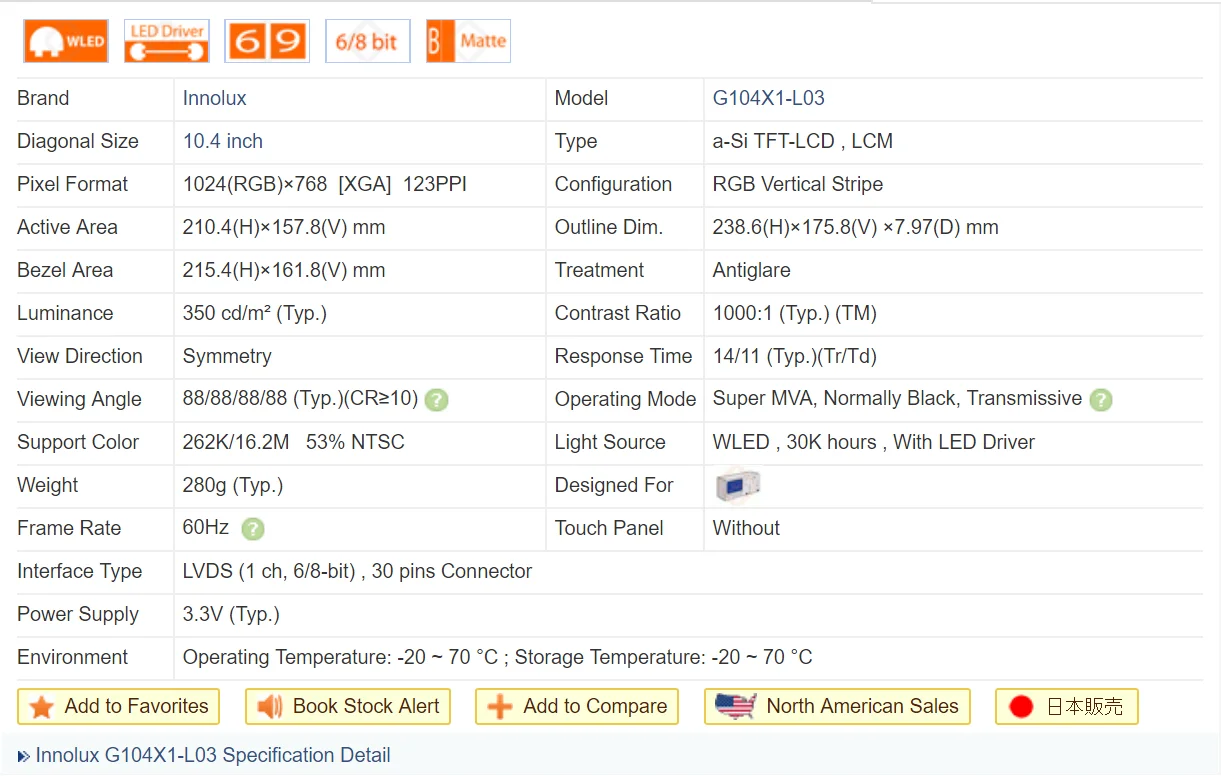The image size is (1221, 776).
Task: Click the speaker icon on Book Stock Alert
Action: click(270, 707)
